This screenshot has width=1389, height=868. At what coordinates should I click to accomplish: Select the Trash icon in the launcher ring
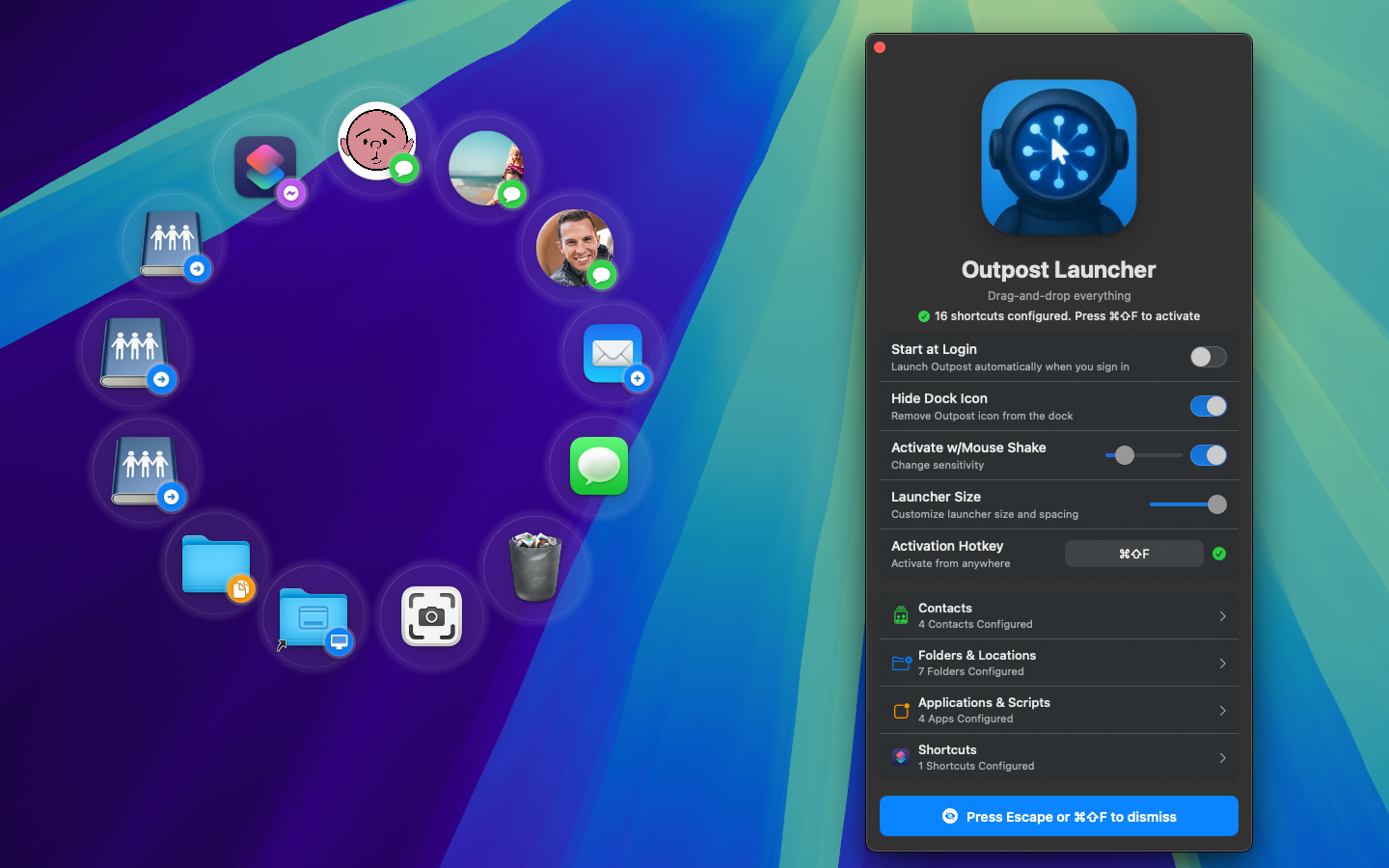[x=536, y=567]
